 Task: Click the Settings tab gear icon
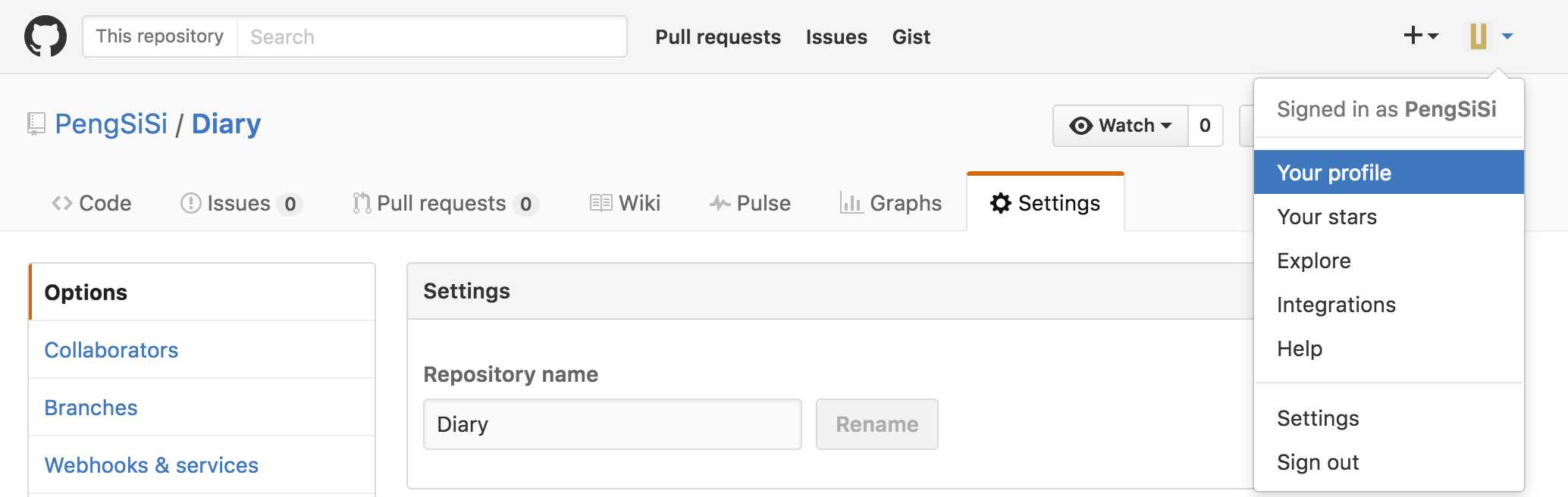point(1001,203)
